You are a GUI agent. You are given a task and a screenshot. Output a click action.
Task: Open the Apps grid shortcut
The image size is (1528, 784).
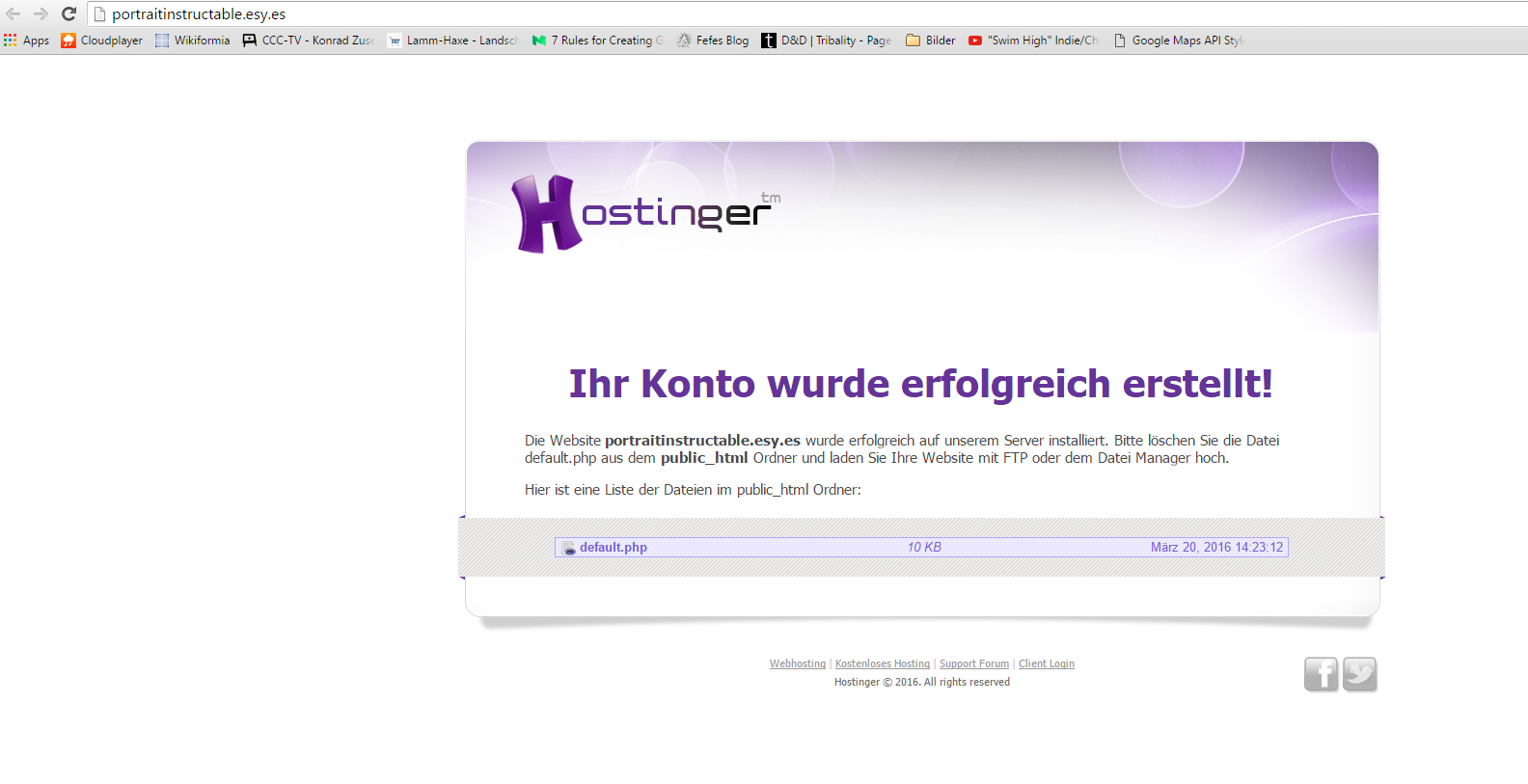pos(26,41)
